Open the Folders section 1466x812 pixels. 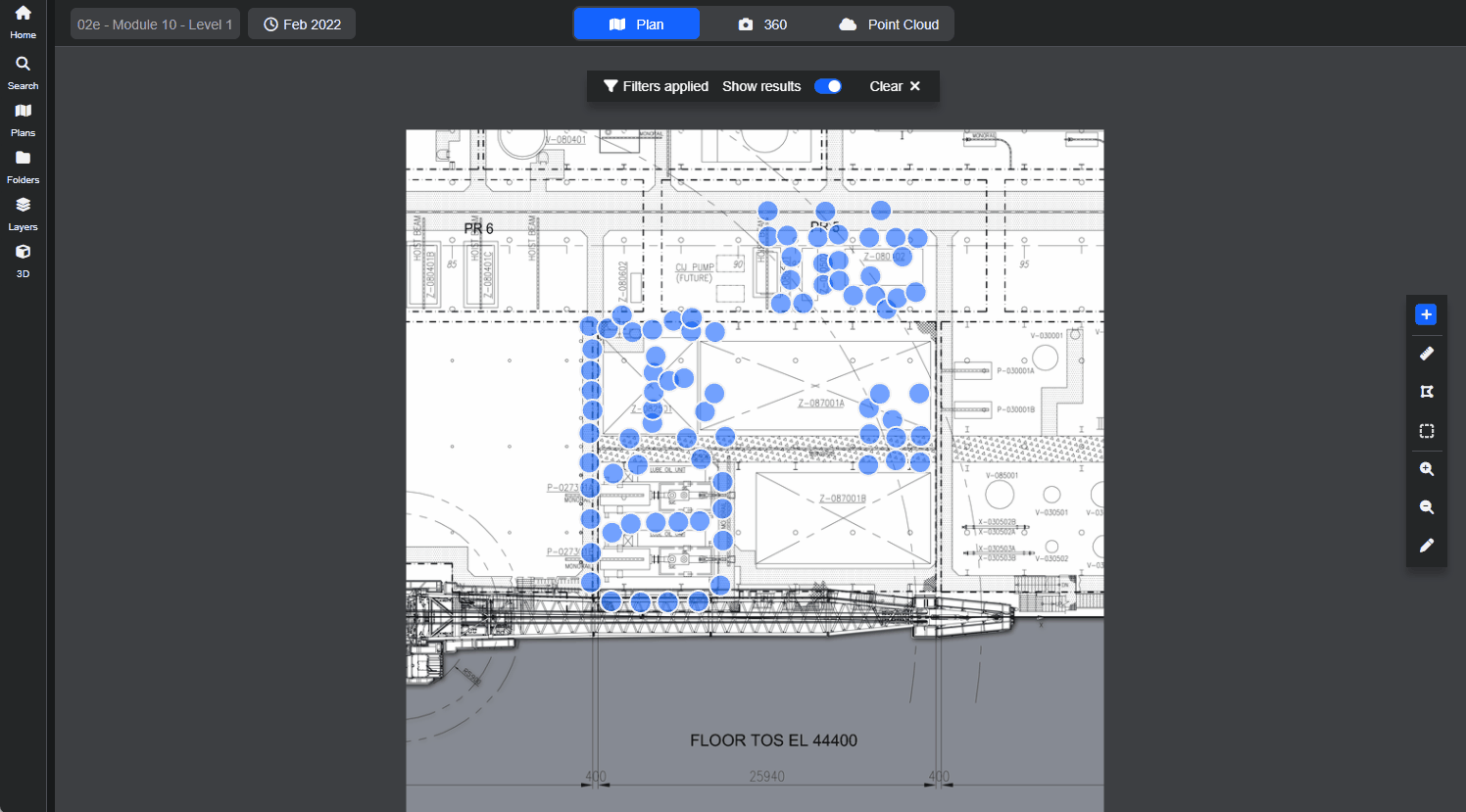(x=23, y=167)
